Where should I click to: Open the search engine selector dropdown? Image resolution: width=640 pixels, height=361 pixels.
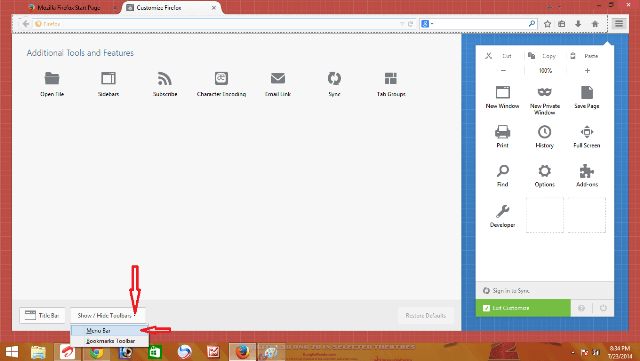[x=427, y=24]
